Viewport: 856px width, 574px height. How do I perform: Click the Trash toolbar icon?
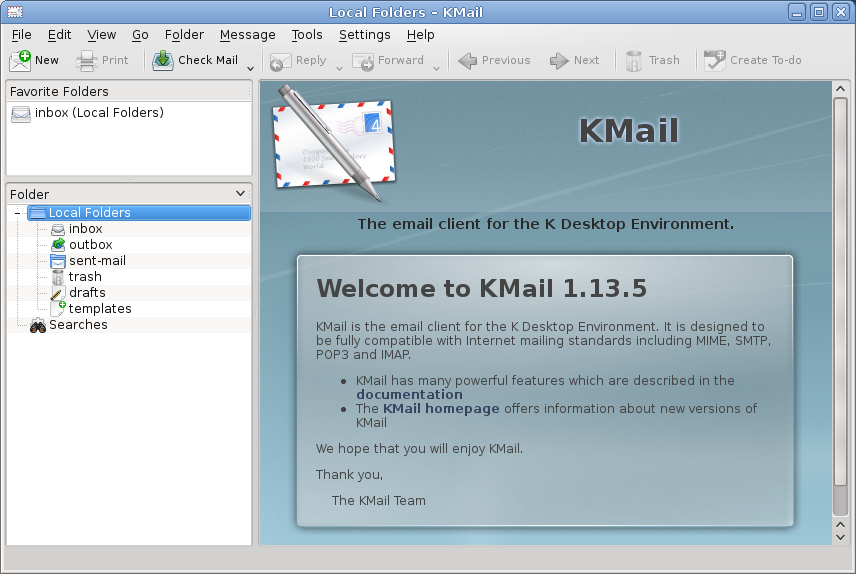point(633,61)
